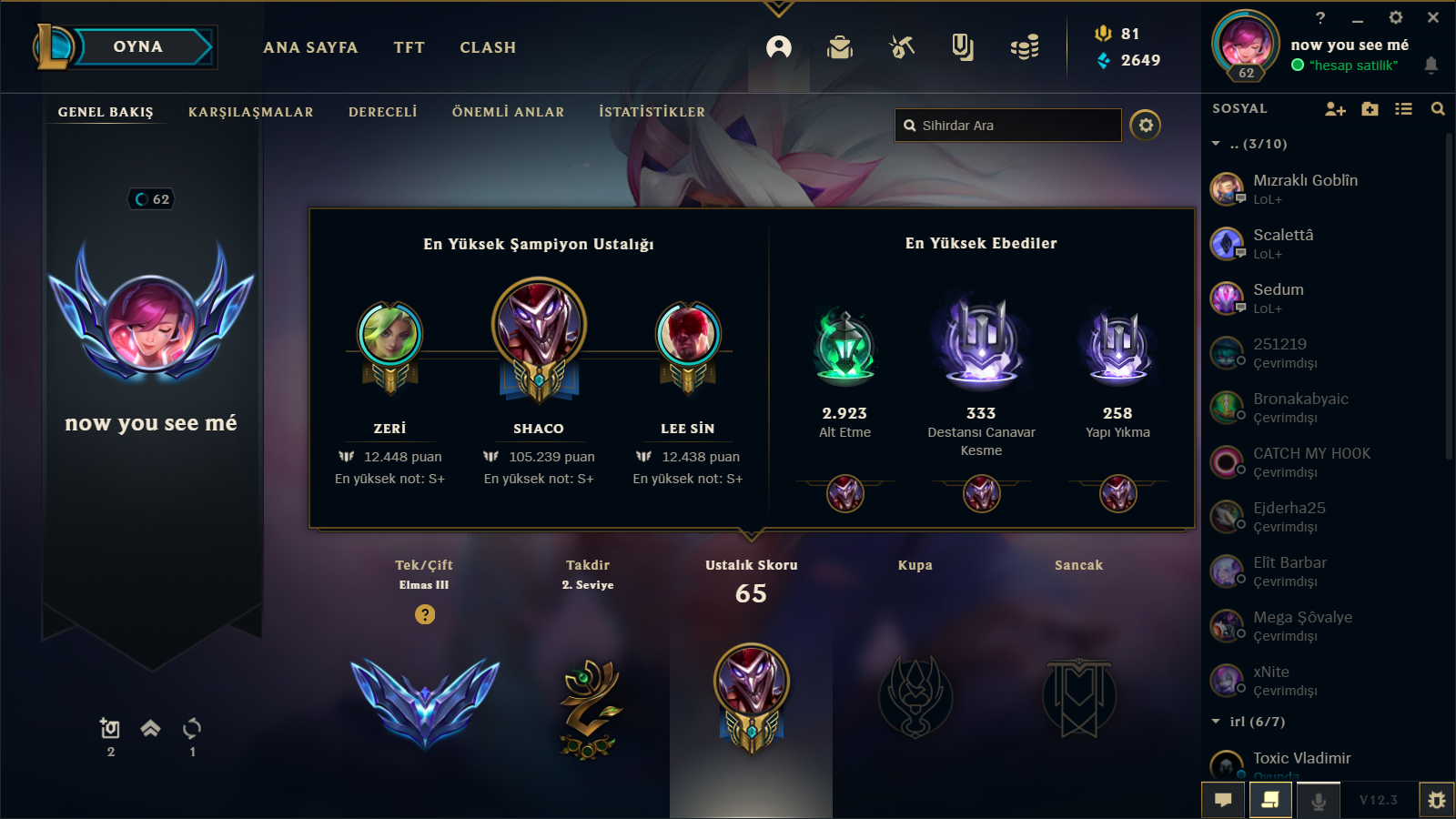Open the social list view options icon

pyautogui.click(x=1404, y=109)
